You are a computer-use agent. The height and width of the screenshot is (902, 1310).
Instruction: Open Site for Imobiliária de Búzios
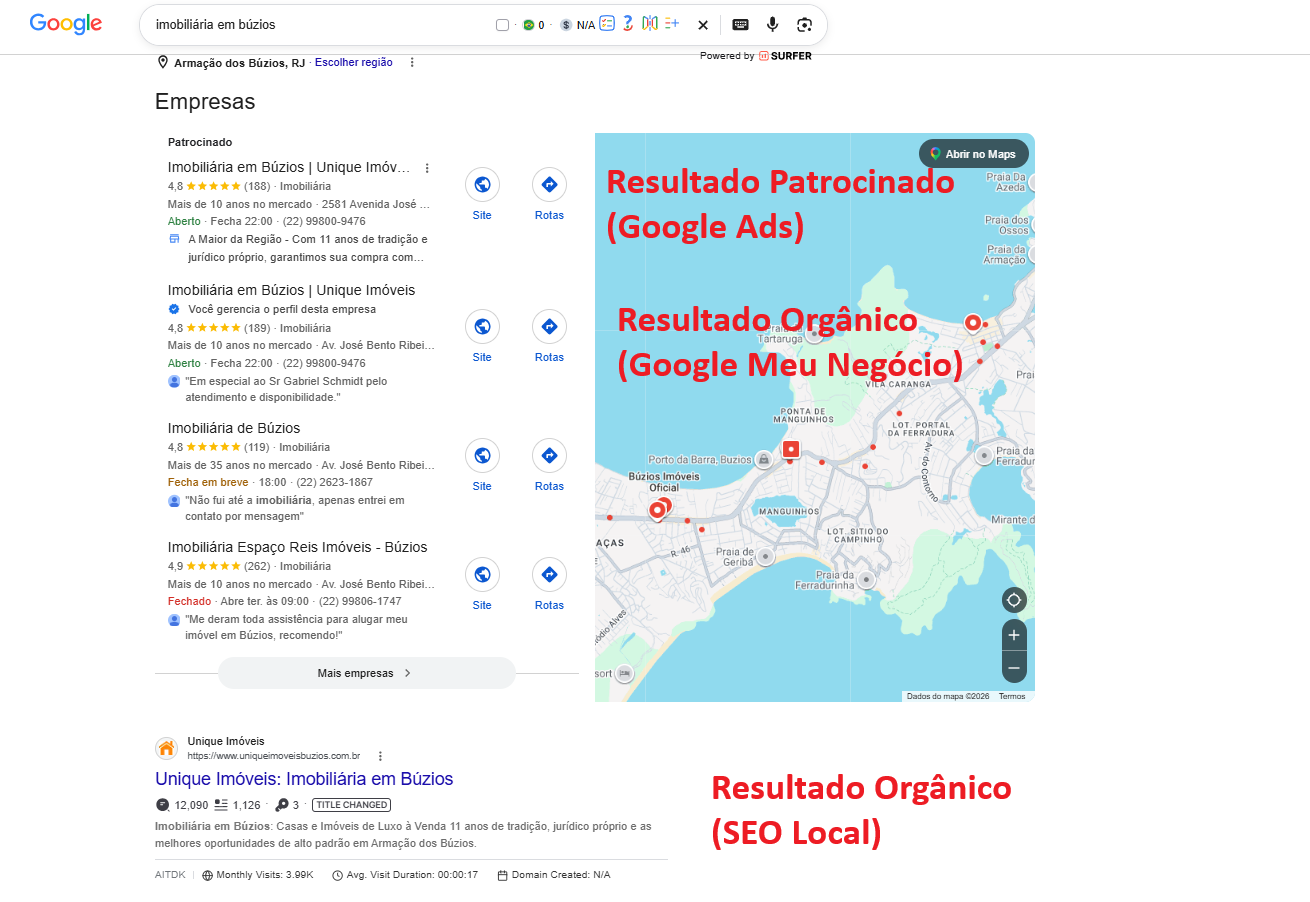coord(482,465)
